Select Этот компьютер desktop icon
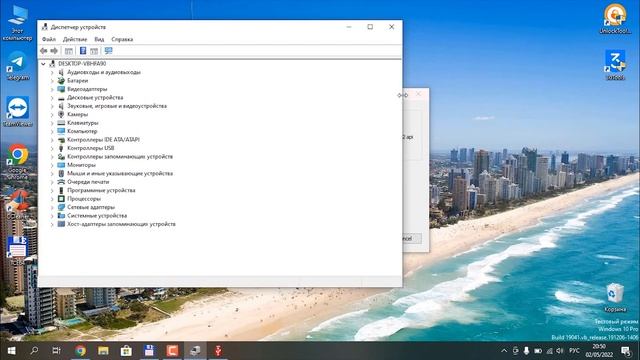The height and width of the screenshot is (360, 640). [x=17, y=22]
